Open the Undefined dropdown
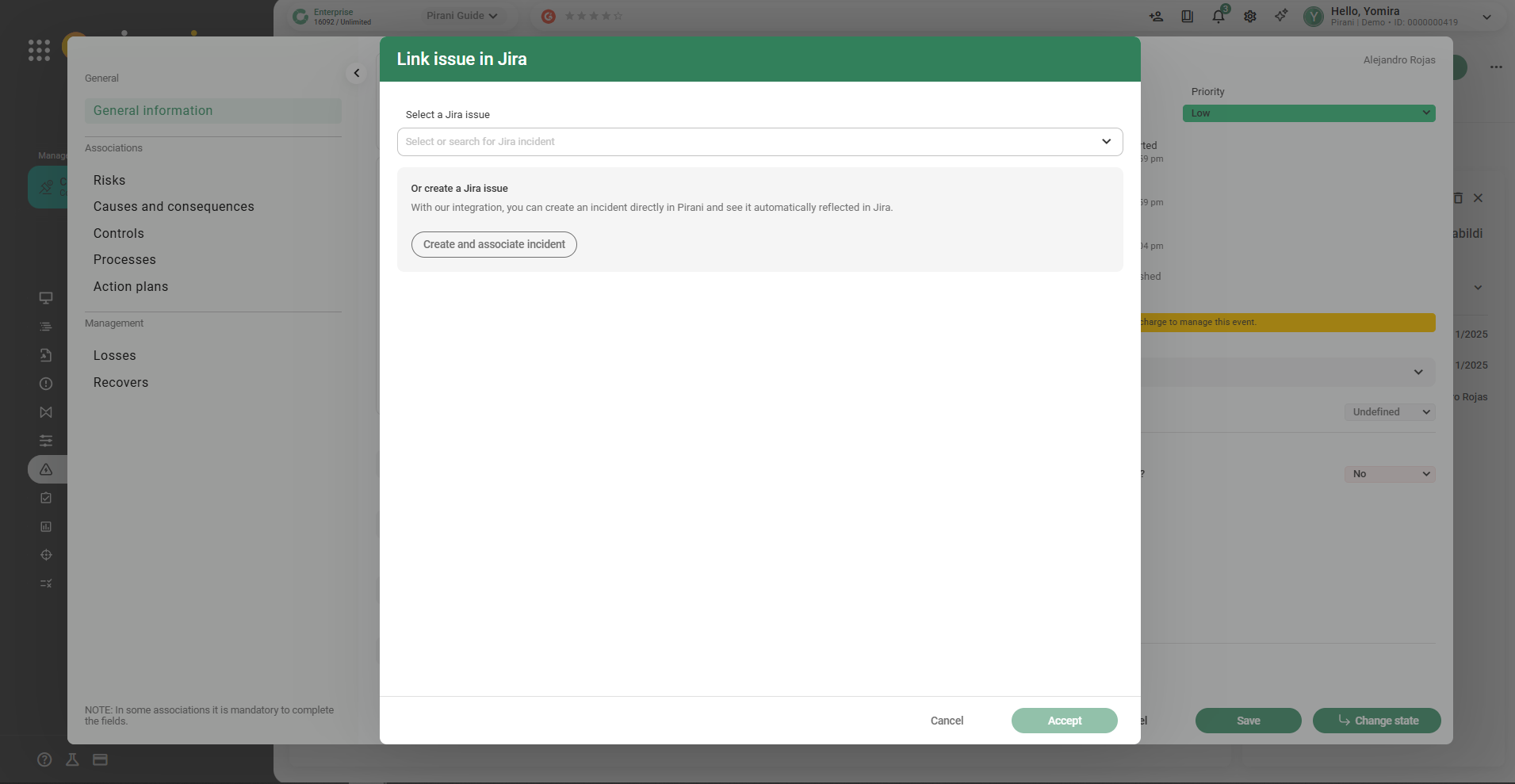 click(1390, 412)
